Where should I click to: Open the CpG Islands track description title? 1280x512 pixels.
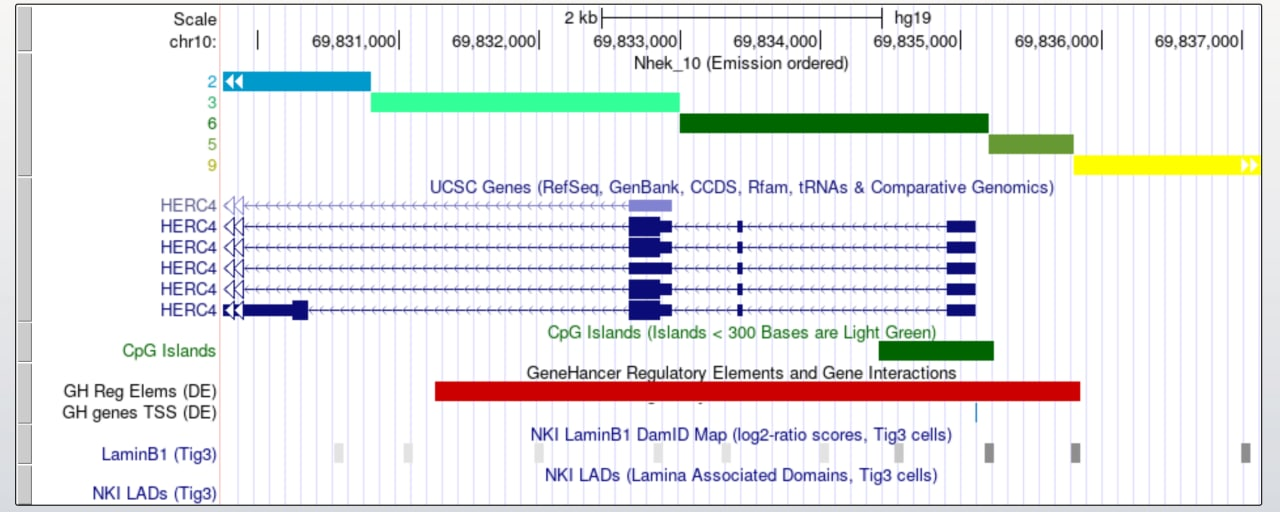coord(741,332)
